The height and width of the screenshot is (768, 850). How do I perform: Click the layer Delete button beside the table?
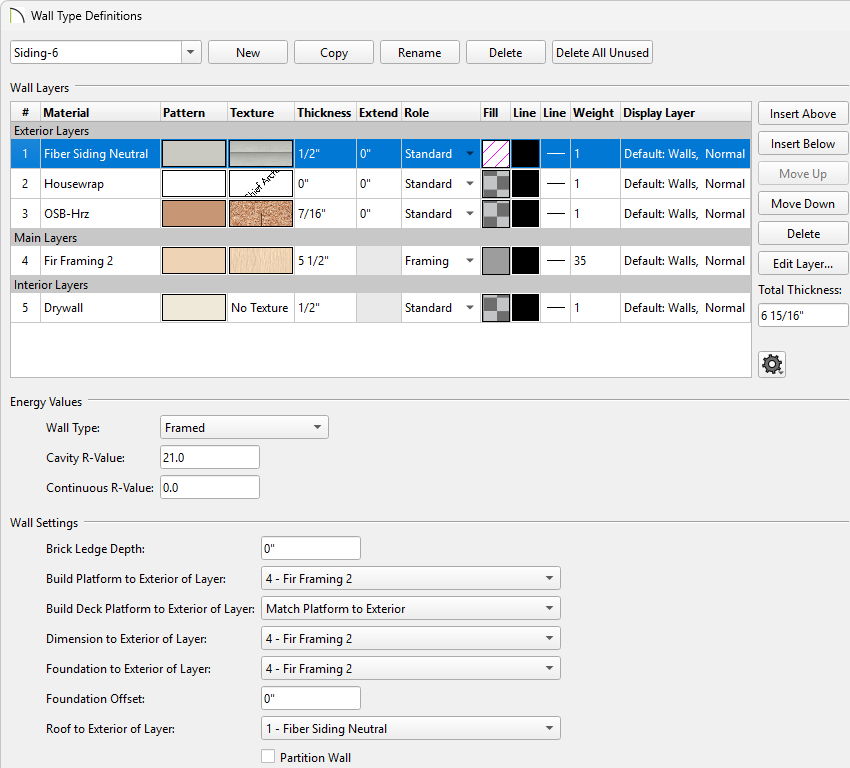tap(803, 234)
